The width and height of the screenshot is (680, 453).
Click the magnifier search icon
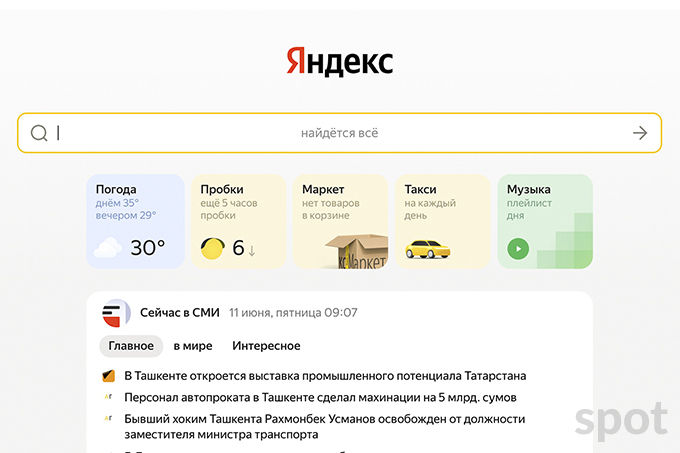click(39, 133)
